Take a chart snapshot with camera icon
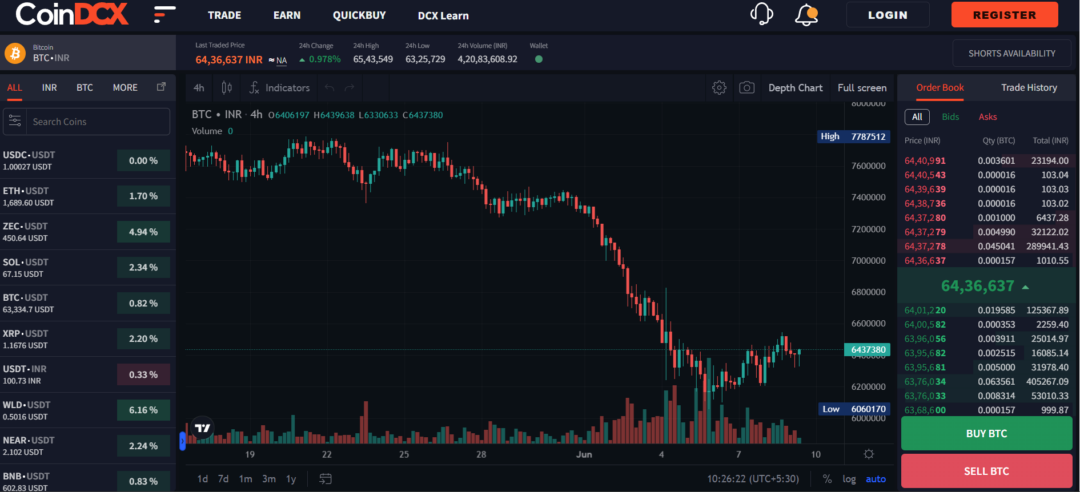Viewport: 1080px width, 492px height. [746, 88]
